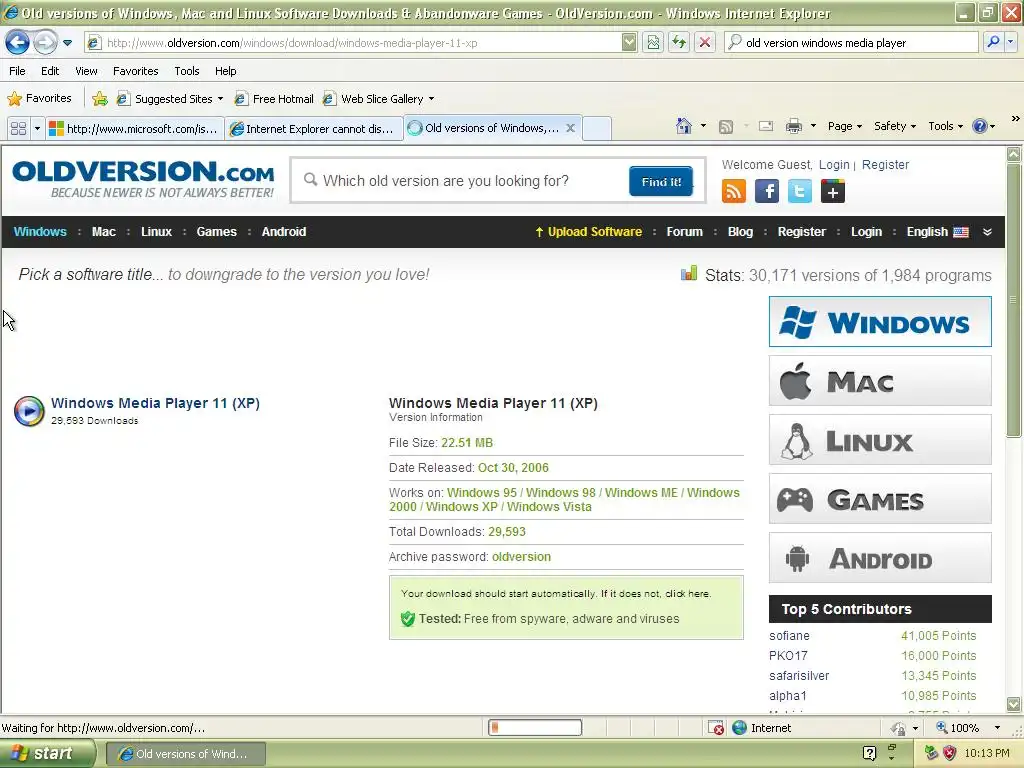Viewport: 1024px width, 768px height.
Task: Click the large Linux category button
Action: tap(880, 440)
